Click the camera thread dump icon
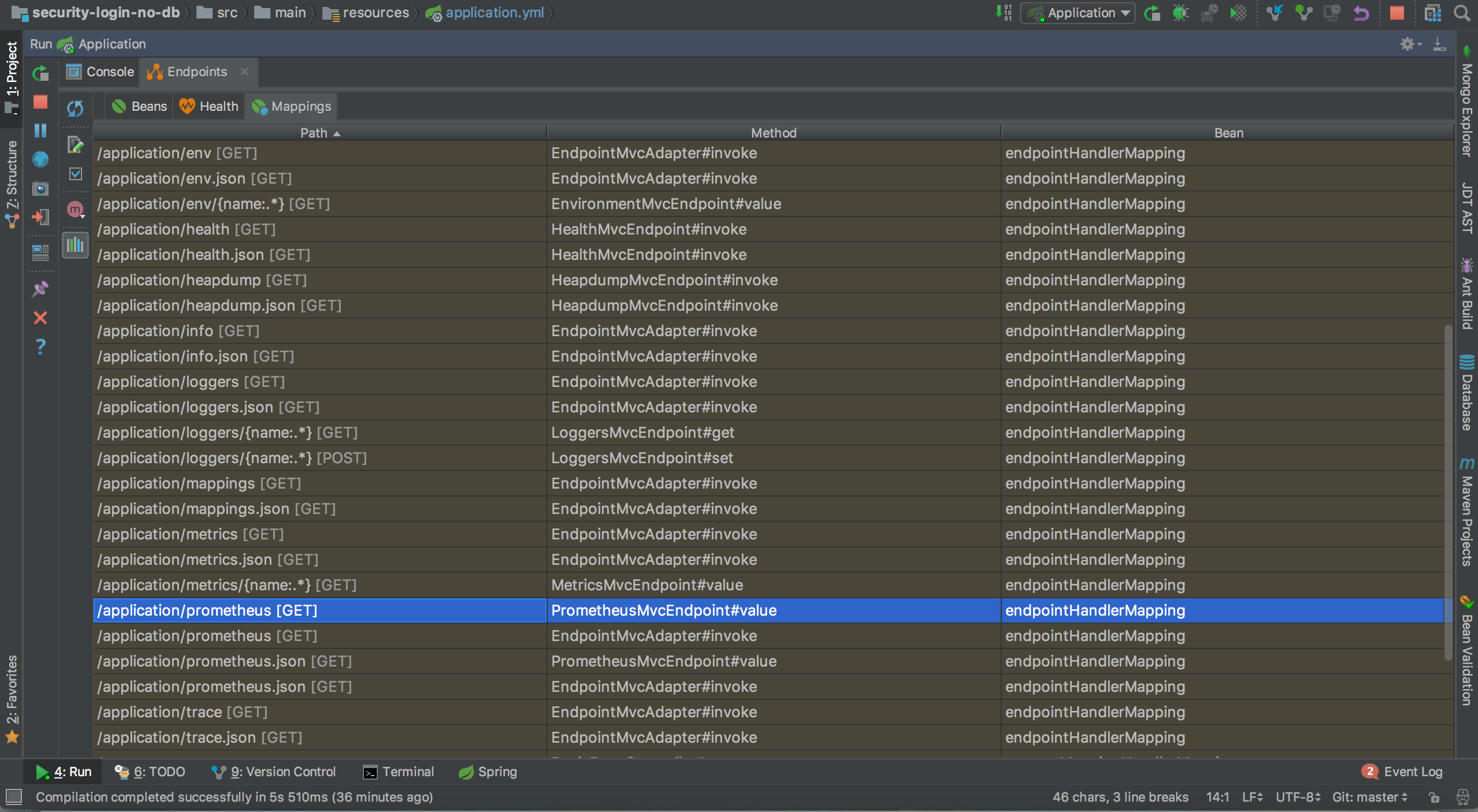Screen dimensions: 1478x812 [40, 188]
